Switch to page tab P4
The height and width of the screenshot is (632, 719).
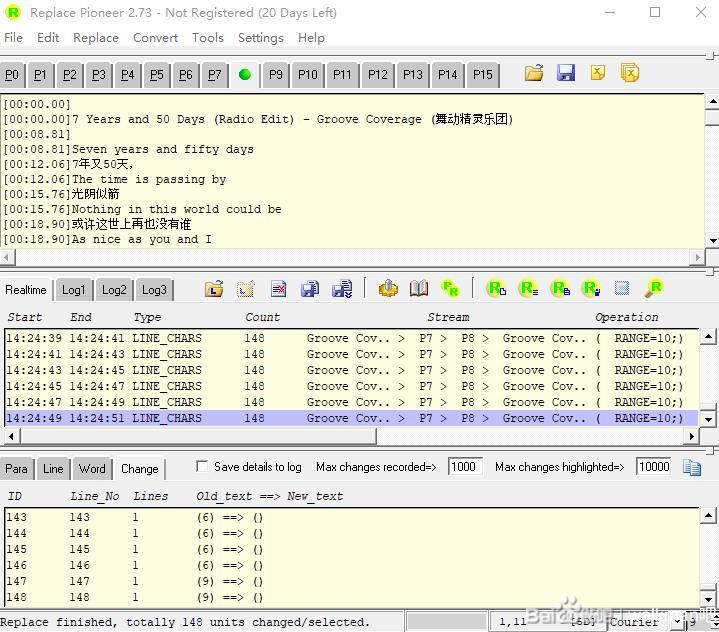point(127,74)
